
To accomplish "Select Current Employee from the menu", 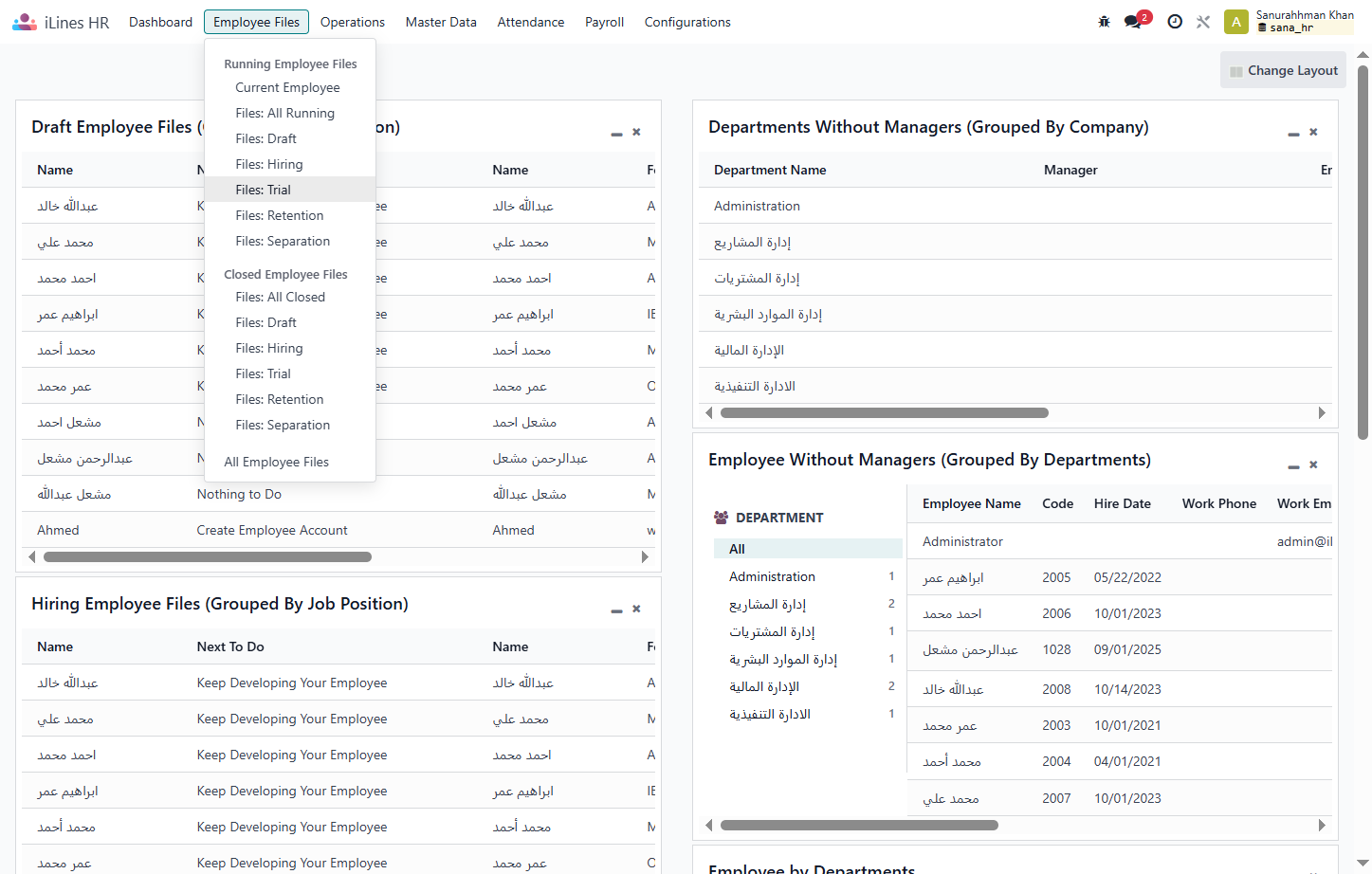I will [x=290, y=87].
